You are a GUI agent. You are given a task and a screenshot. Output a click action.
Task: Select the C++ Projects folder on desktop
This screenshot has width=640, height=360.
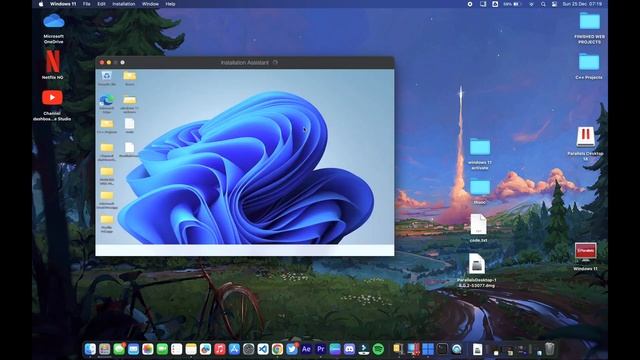click(x=589, y=67)
